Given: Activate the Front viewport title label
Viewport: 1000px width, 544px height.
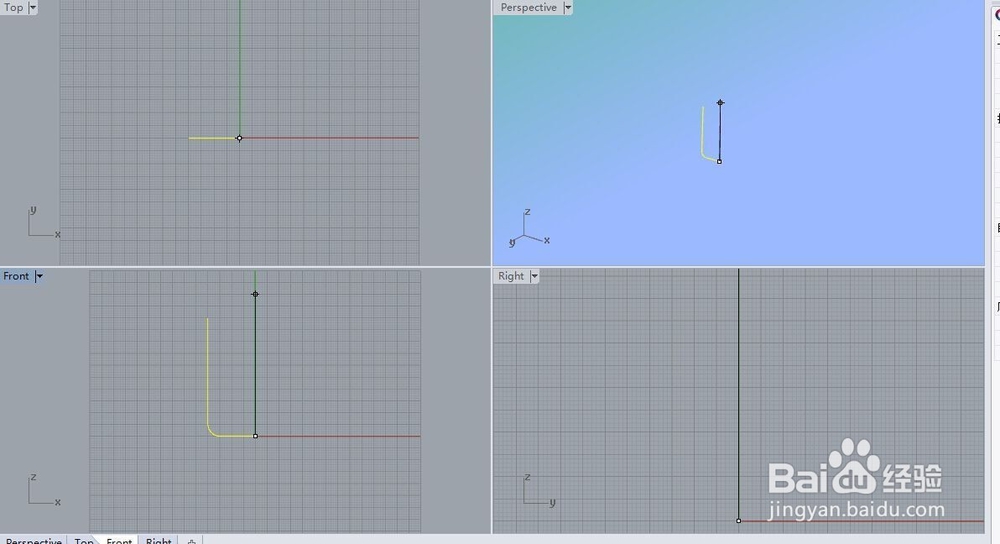Looking at the screenshot, I should (16, 276).
